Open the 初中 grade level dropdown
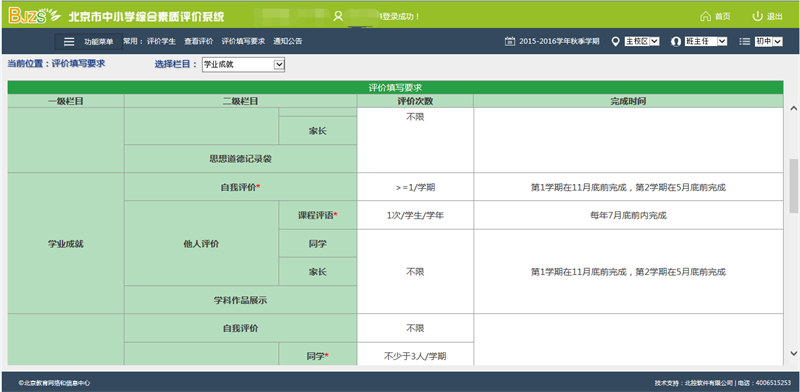Screen dimensions: 800x392 click(768, 41)
